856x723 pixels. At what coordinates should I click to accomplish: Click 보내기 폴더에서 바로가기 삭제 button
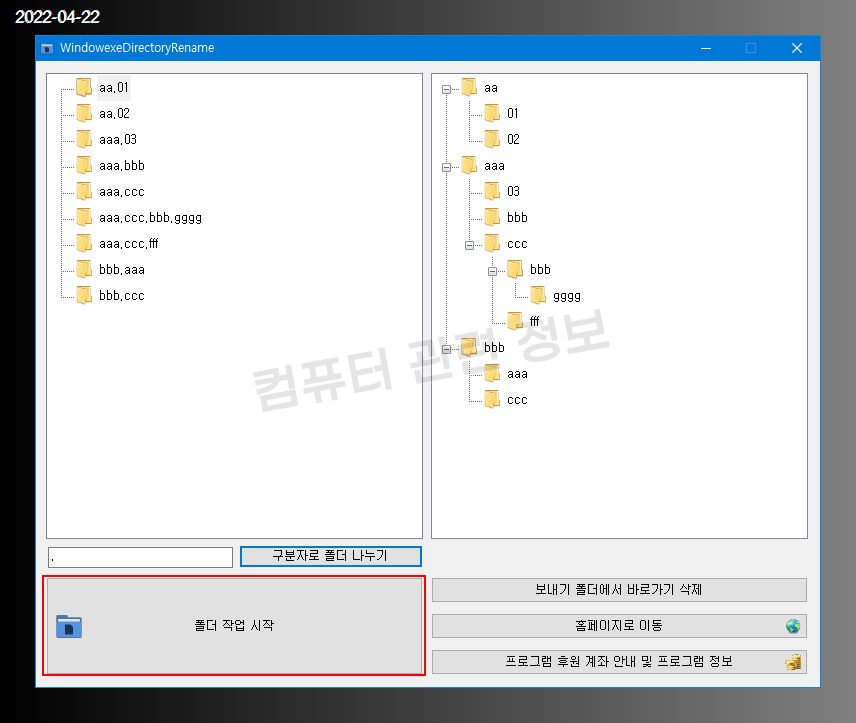[x=619, y=590]
